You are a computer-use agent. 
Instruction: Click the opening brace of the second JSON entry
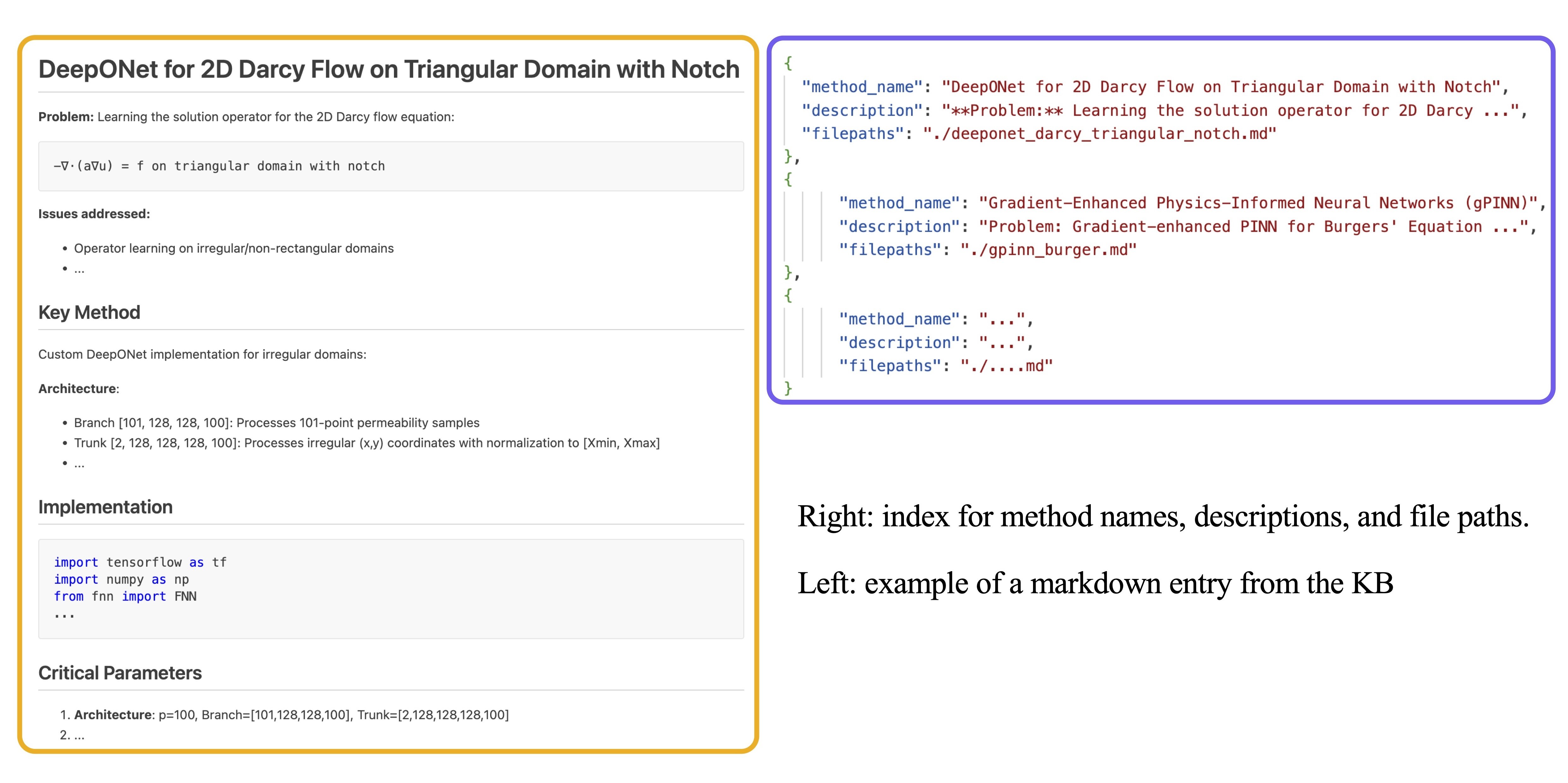pyautogui.click(x=788, y=179)
